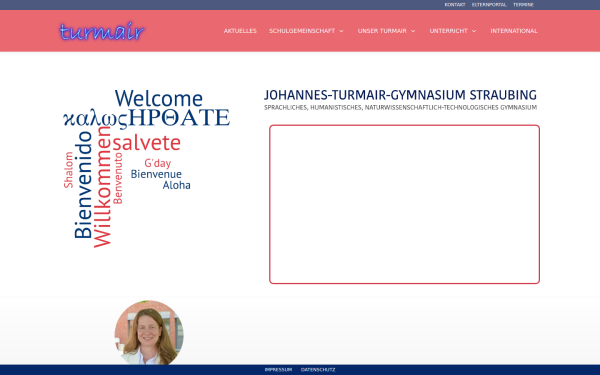
Task: Click the Johannes-Turmair-Gymnasium Straubing heading
Action: [x=400, y=95]
